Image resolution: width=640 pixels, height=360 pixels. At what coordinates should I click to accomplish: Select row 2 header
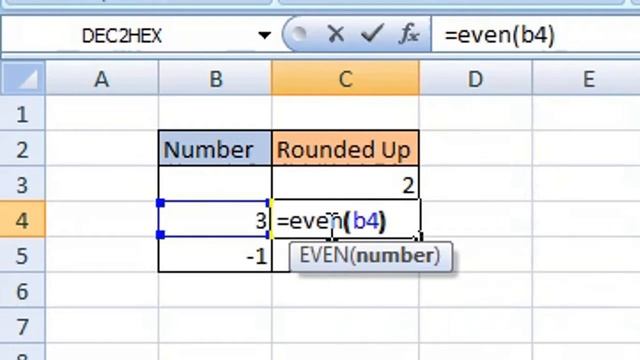tap(22, 149)
